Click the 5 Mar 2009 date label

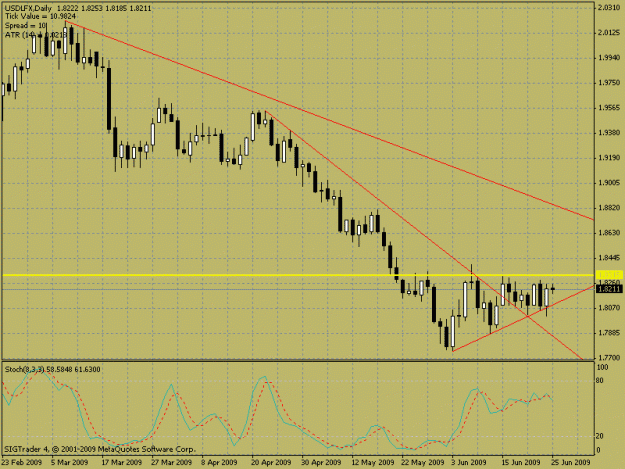pyautogui.click(x=69, y=462)
